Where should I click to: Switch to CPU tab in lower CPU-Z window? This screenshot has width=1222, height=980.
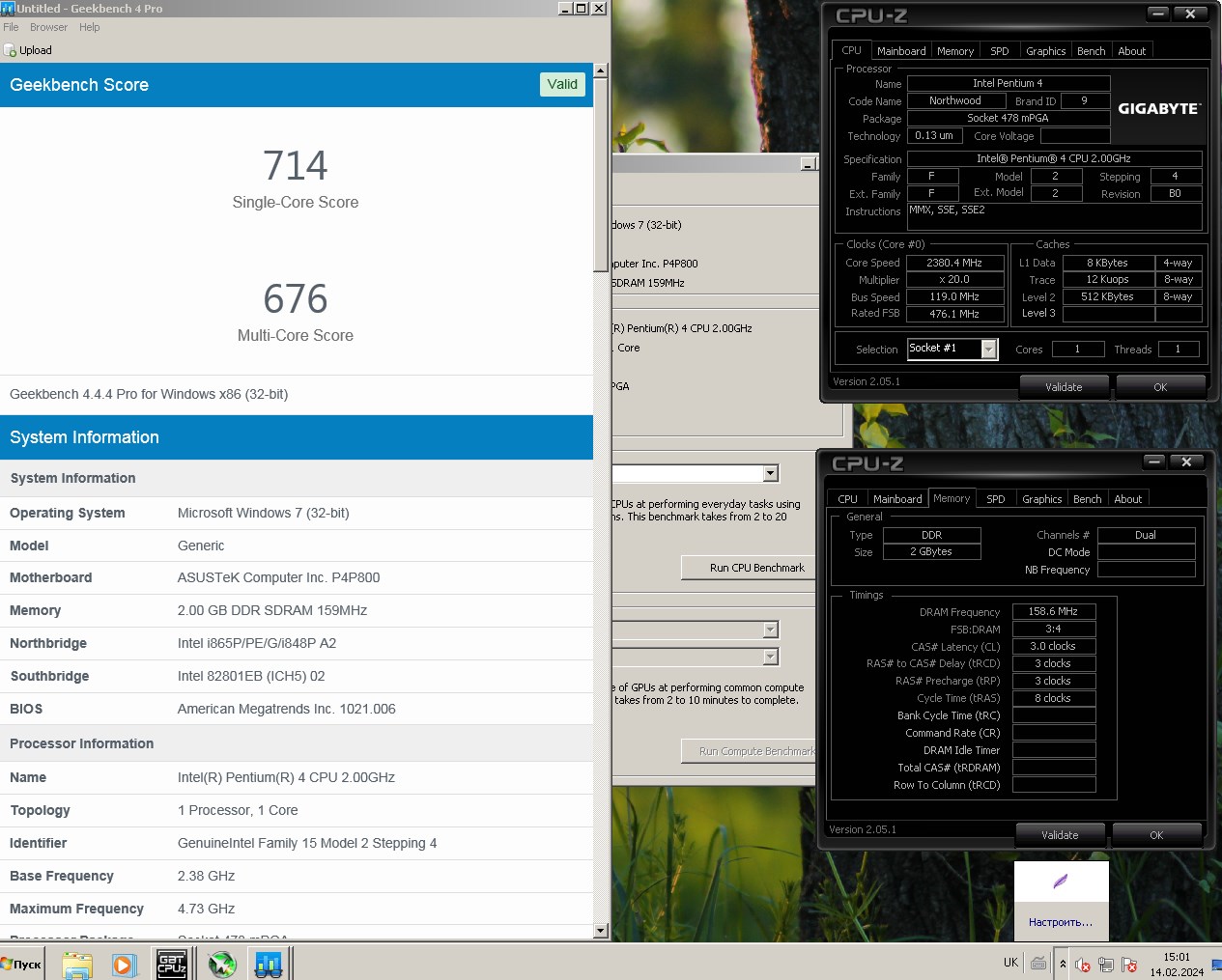click(x=847, y=499)
